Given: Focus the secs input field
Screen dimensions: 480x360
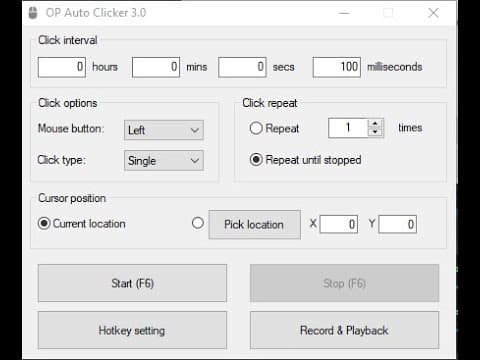Looking at the screenshot, I should click(242, 67).
